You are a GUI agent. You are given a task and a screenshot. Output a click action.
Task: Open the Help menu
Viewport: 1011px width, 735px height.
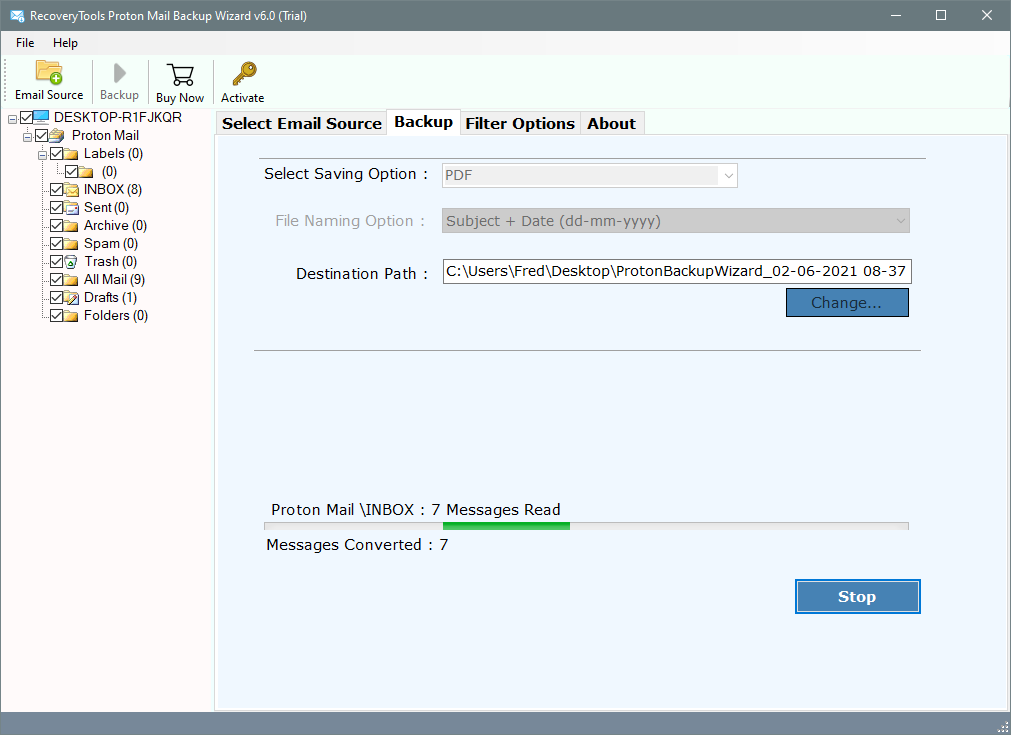click(65, 43)
